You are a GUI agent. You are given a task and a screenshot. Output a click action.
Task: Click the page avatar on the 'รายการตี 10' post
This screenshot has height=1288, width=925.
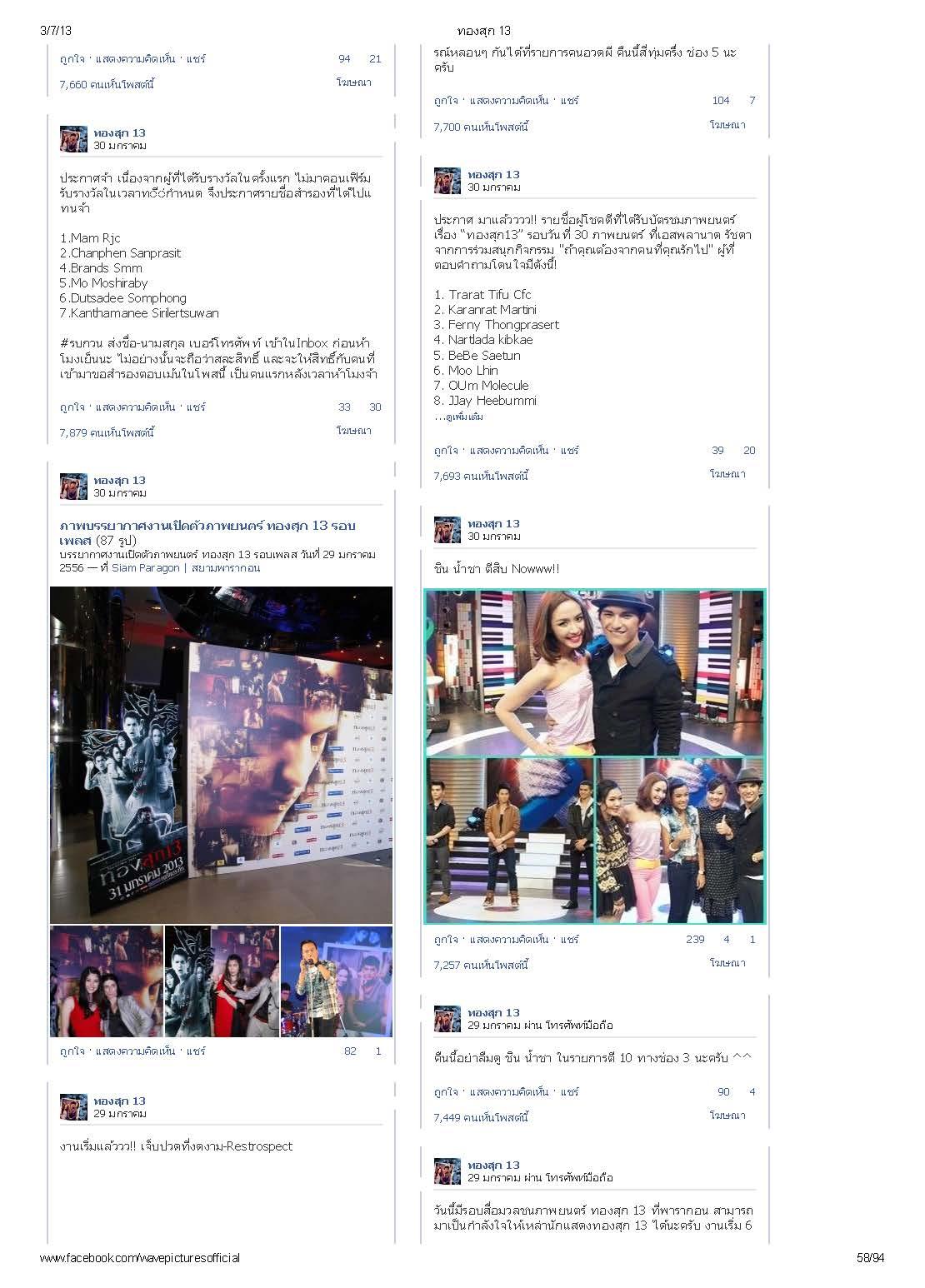tap(447, 1019)
